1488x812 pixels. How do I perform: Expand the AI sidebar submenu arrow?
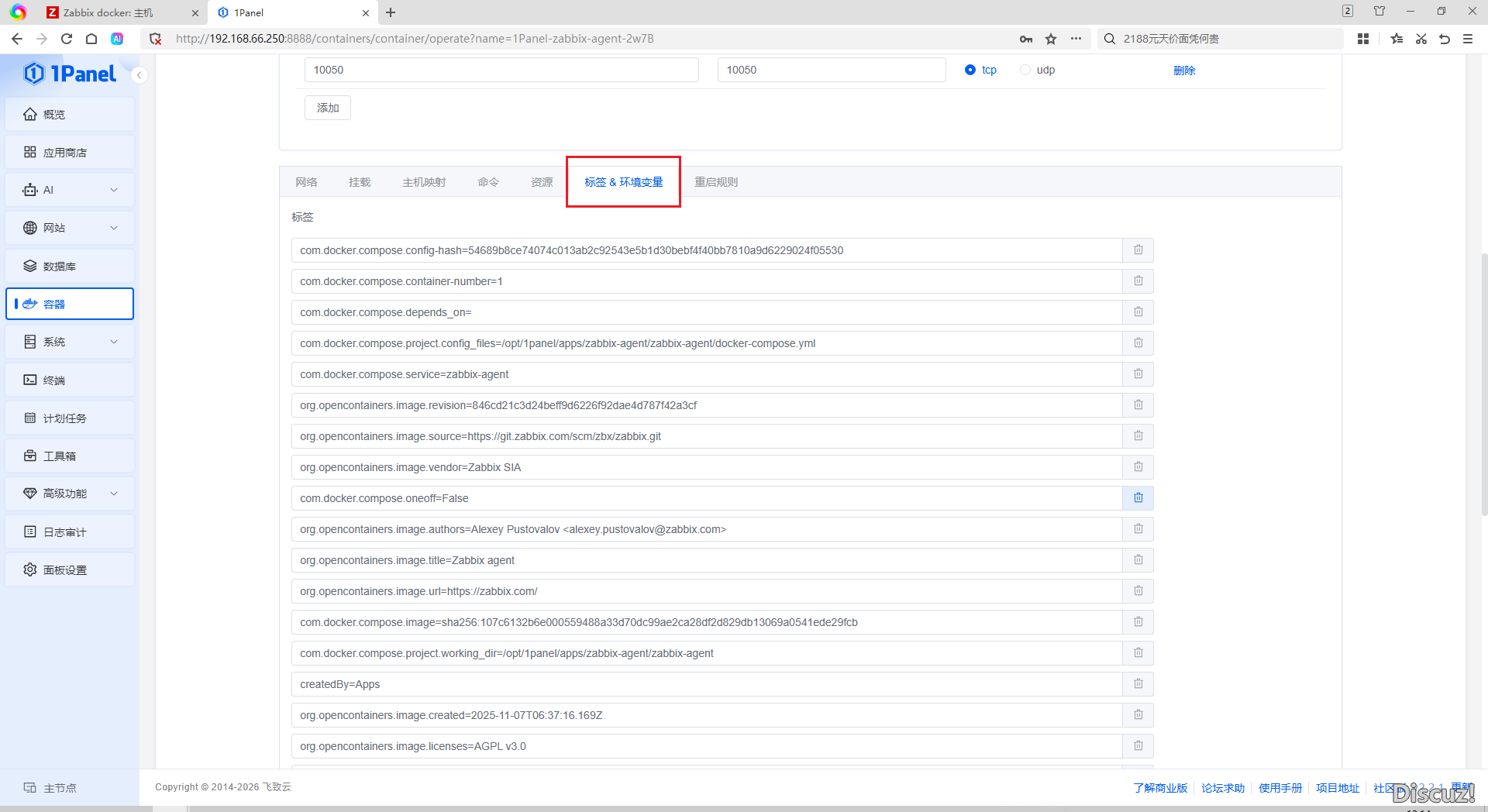114,190
